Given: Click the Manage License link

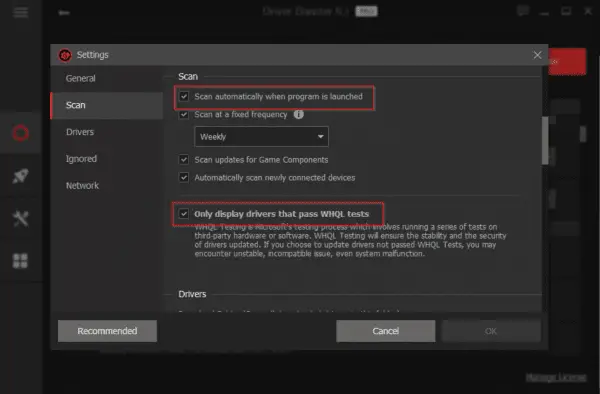Looking at the screenshot, I should click(556, 378).
